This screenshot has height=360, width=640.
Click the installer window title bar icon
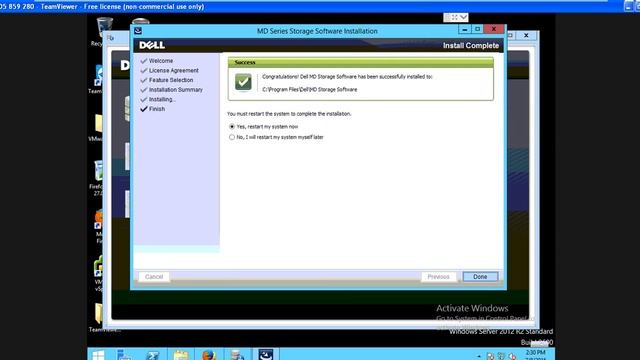pyautogui.click(x=138, y=31)
